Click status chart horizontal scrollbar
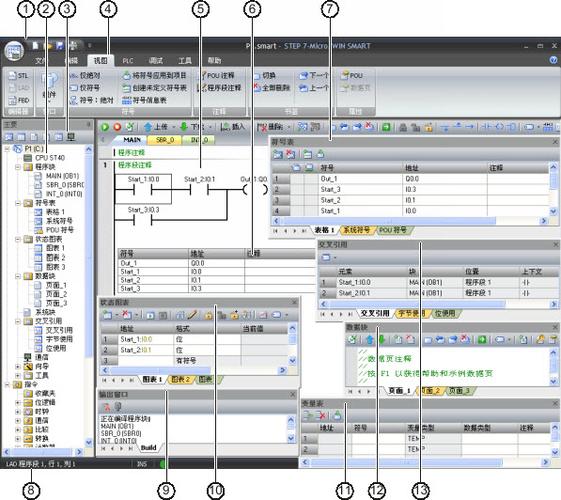Screen dimensions: 561x500 (x=194, y=370)
